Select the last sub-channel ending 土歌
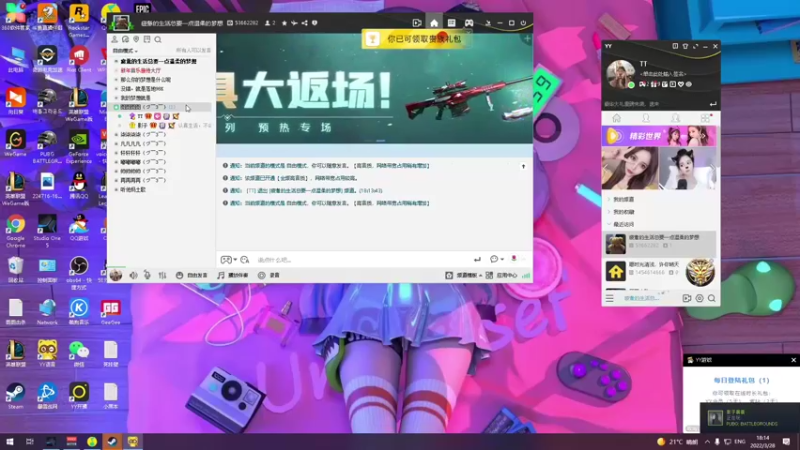800x450 pixels. pyautogui.click(x=133, y=190)
